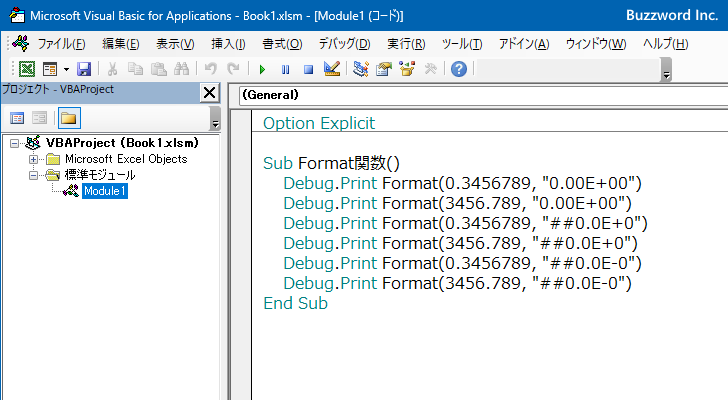The image size is (728, 400).
Task: Open the 編集(E) menu
Action: pos(121,44)
